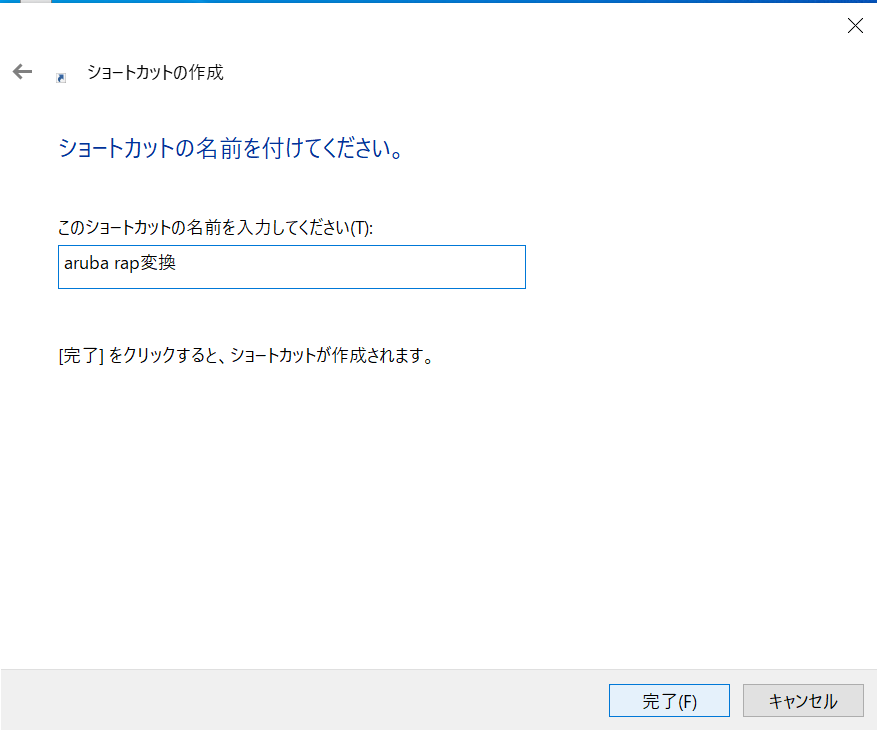Click the instruction text starting with [完了]

(246, 355)
